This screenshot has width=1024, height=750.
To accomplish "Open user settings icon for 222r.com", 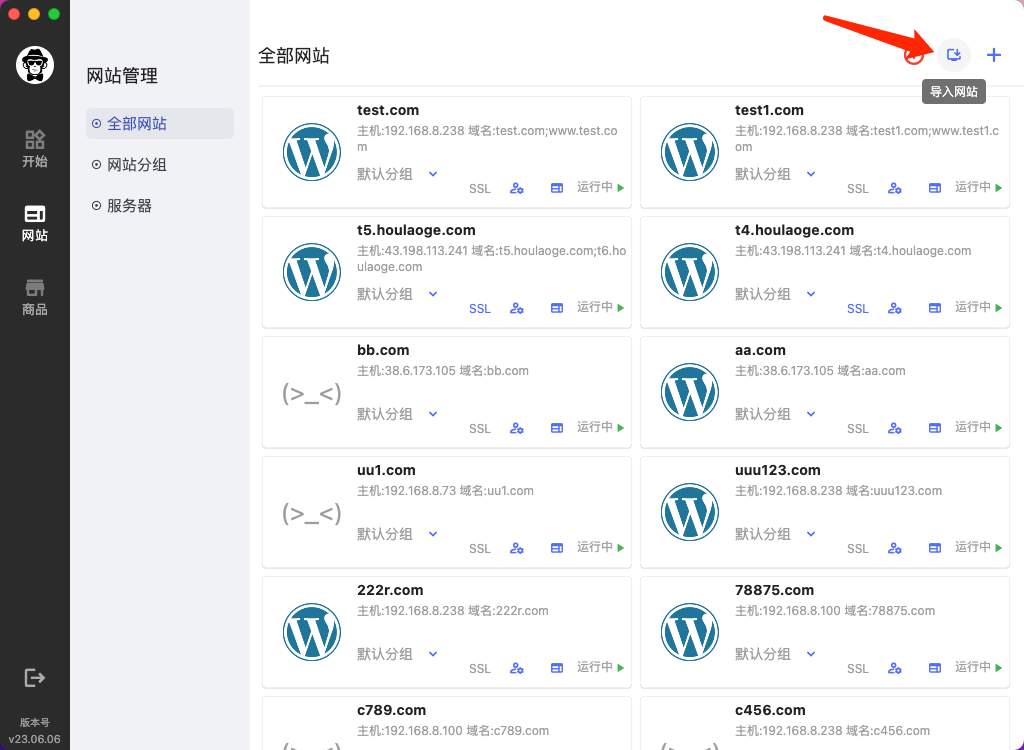I will [517, 668].
